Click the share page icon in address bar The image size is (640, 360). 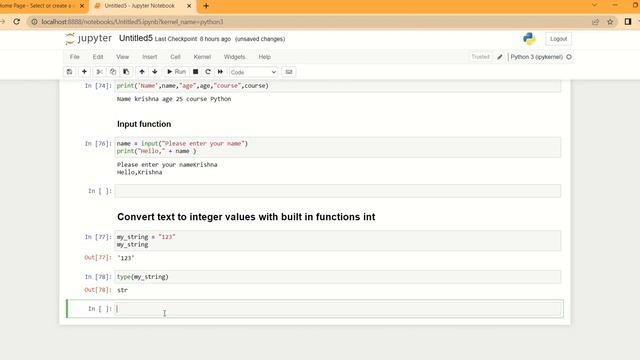point(596,22)
